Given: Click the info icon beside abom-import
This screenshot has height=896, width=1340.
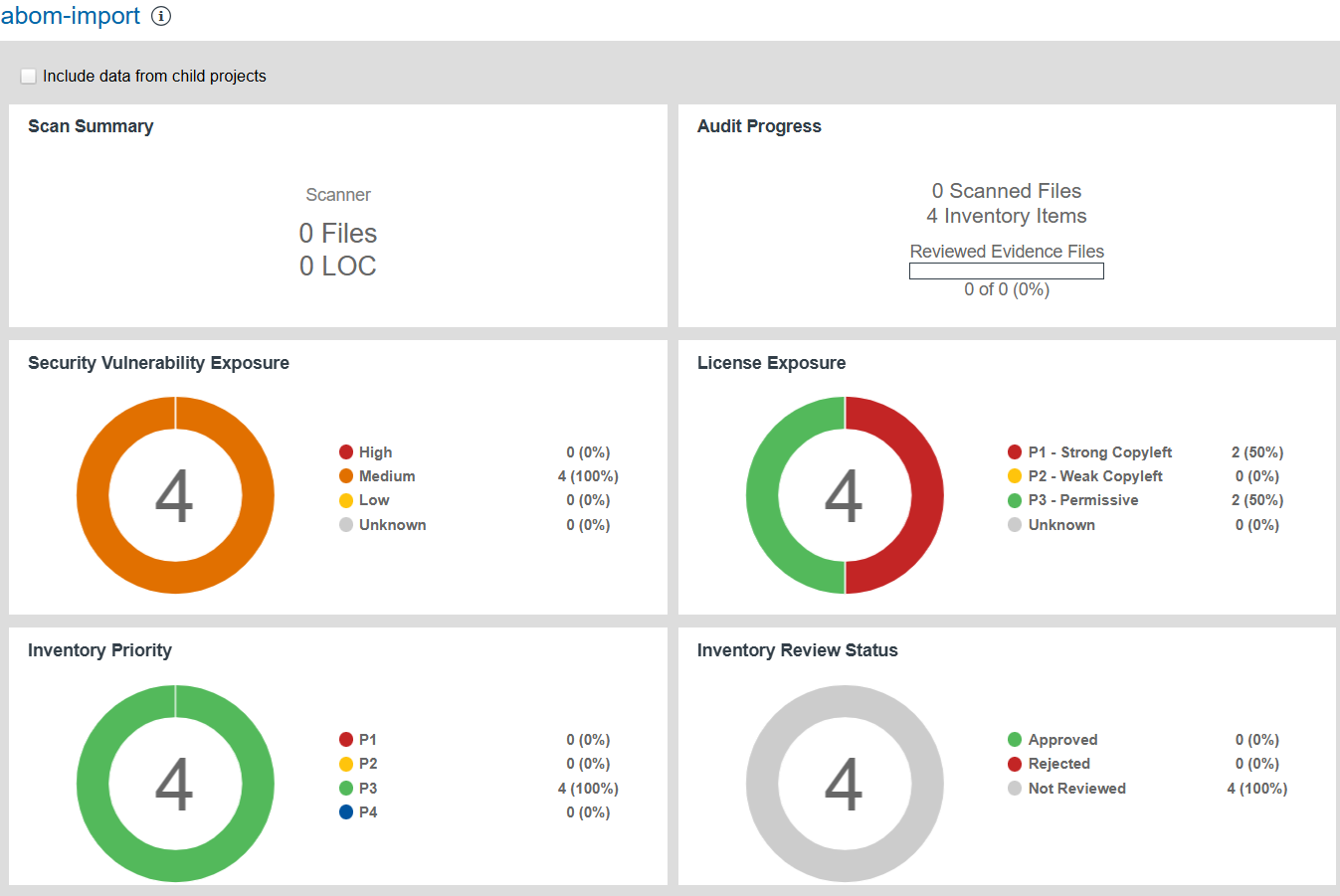Looking at the screenshot, I should (161, 16).
